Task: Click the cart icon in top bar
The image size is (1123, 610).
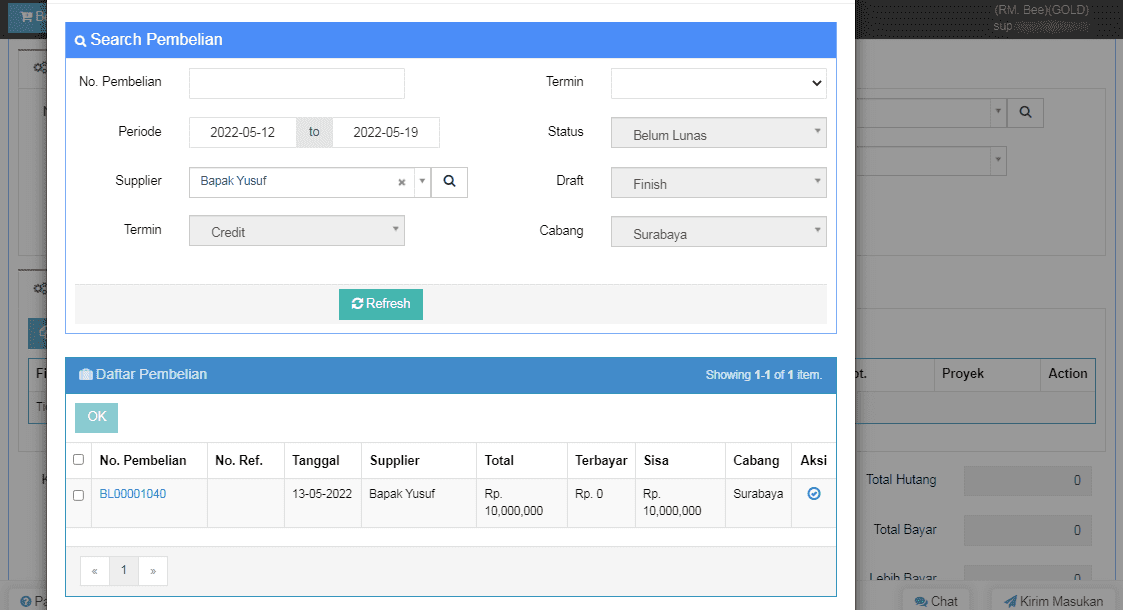Action: [26, 16]
